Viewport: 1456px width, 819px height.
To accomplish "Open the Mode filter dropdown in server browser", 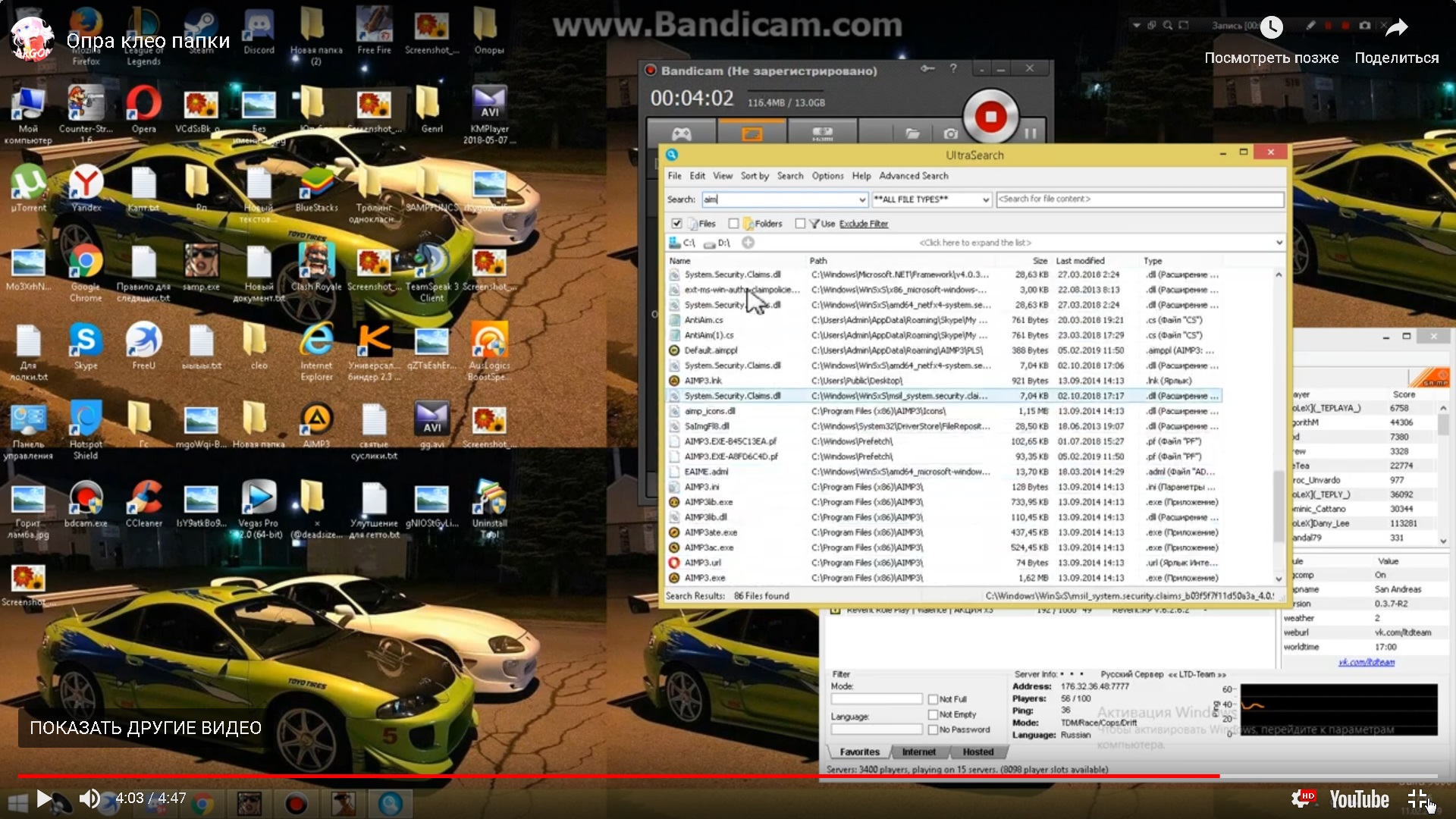I will point(877,698).
